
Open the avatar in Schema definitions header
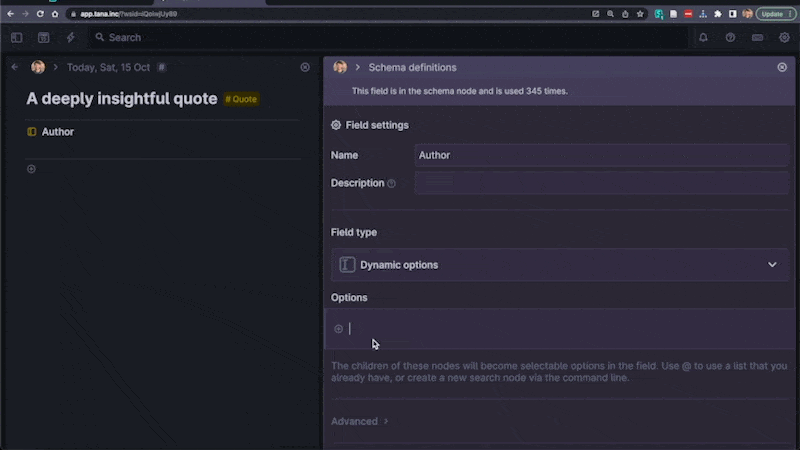[340, 67]
